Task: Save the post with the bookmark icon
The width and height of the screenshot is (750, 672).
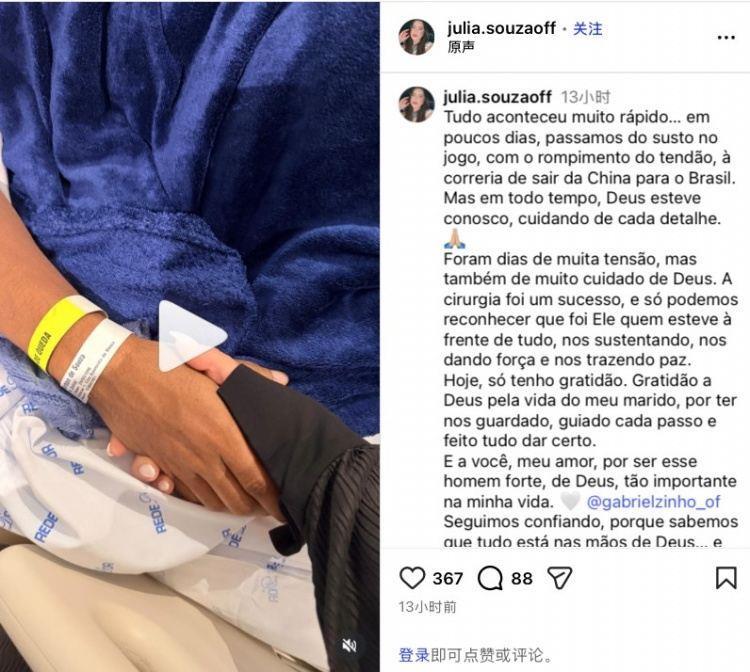Action: [x=726, y=577]
